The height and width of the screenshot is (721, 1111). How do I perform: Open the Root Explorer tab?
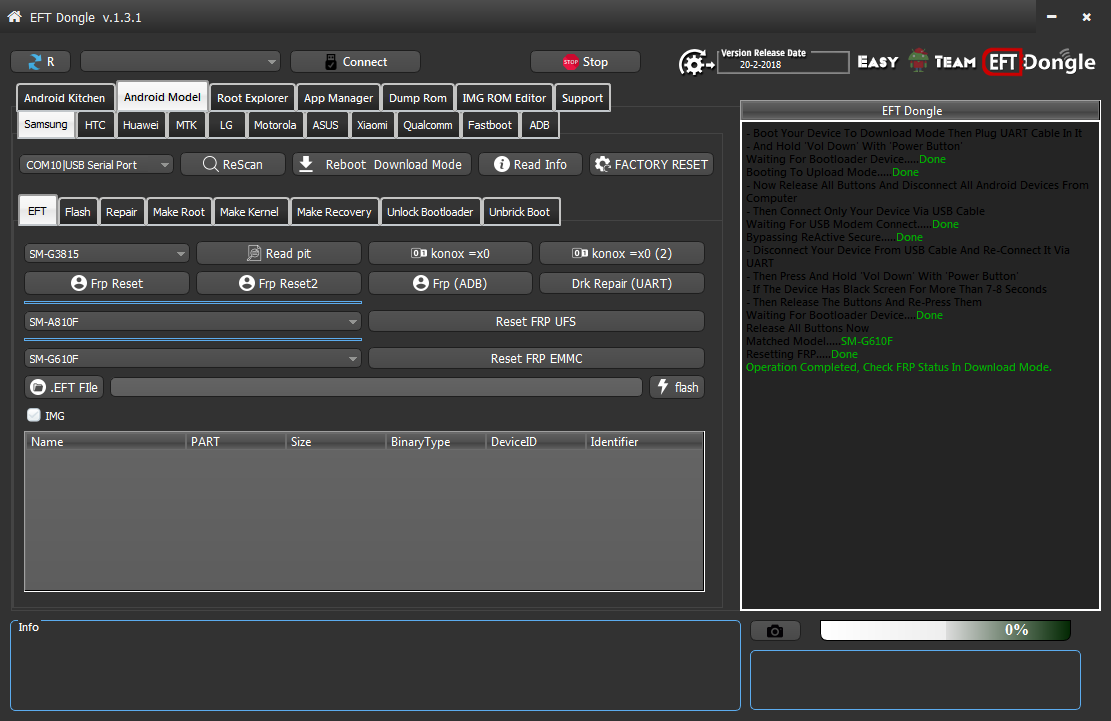tap(252, 98)
